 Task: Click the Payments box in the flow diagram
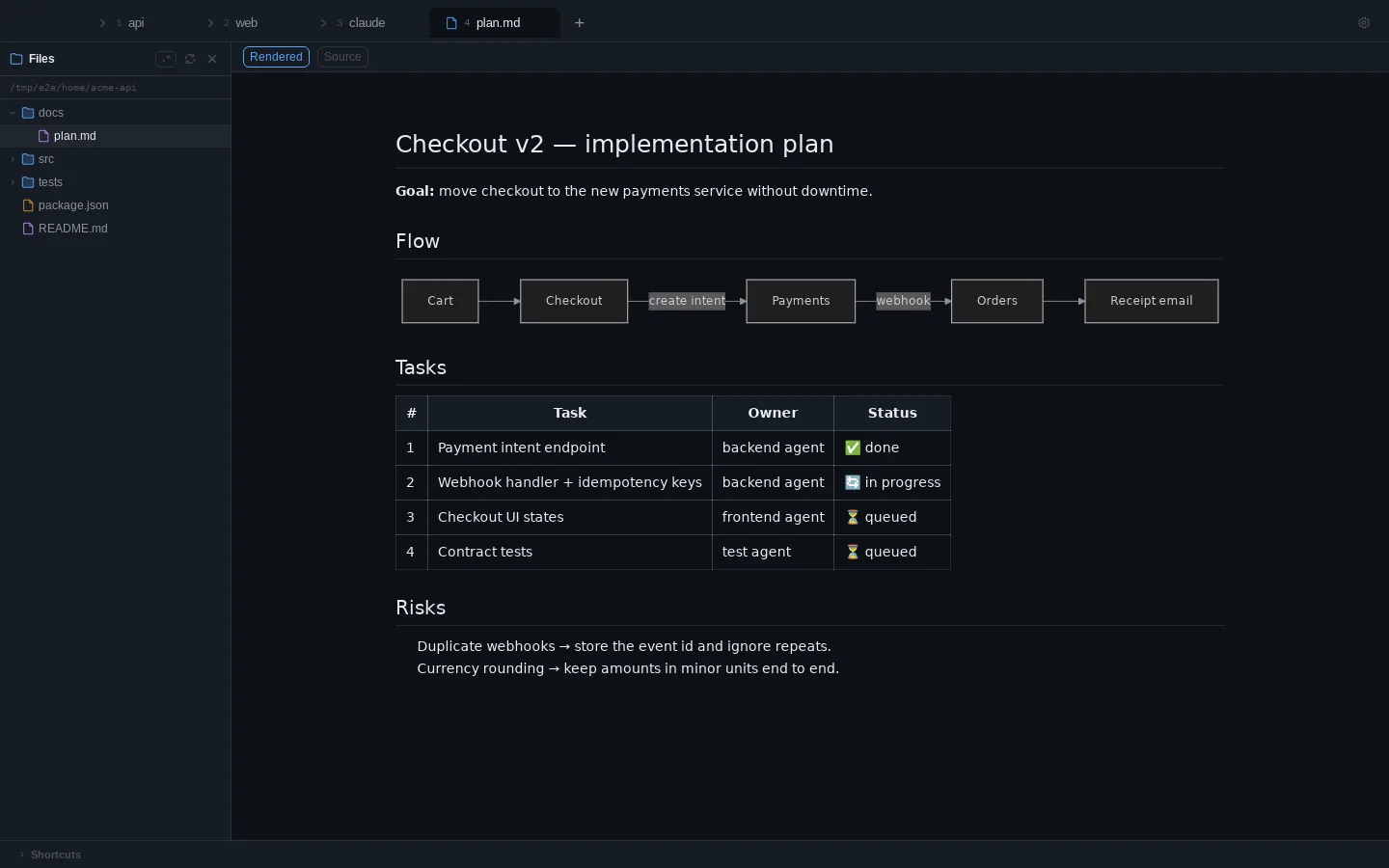pos(801,301)
